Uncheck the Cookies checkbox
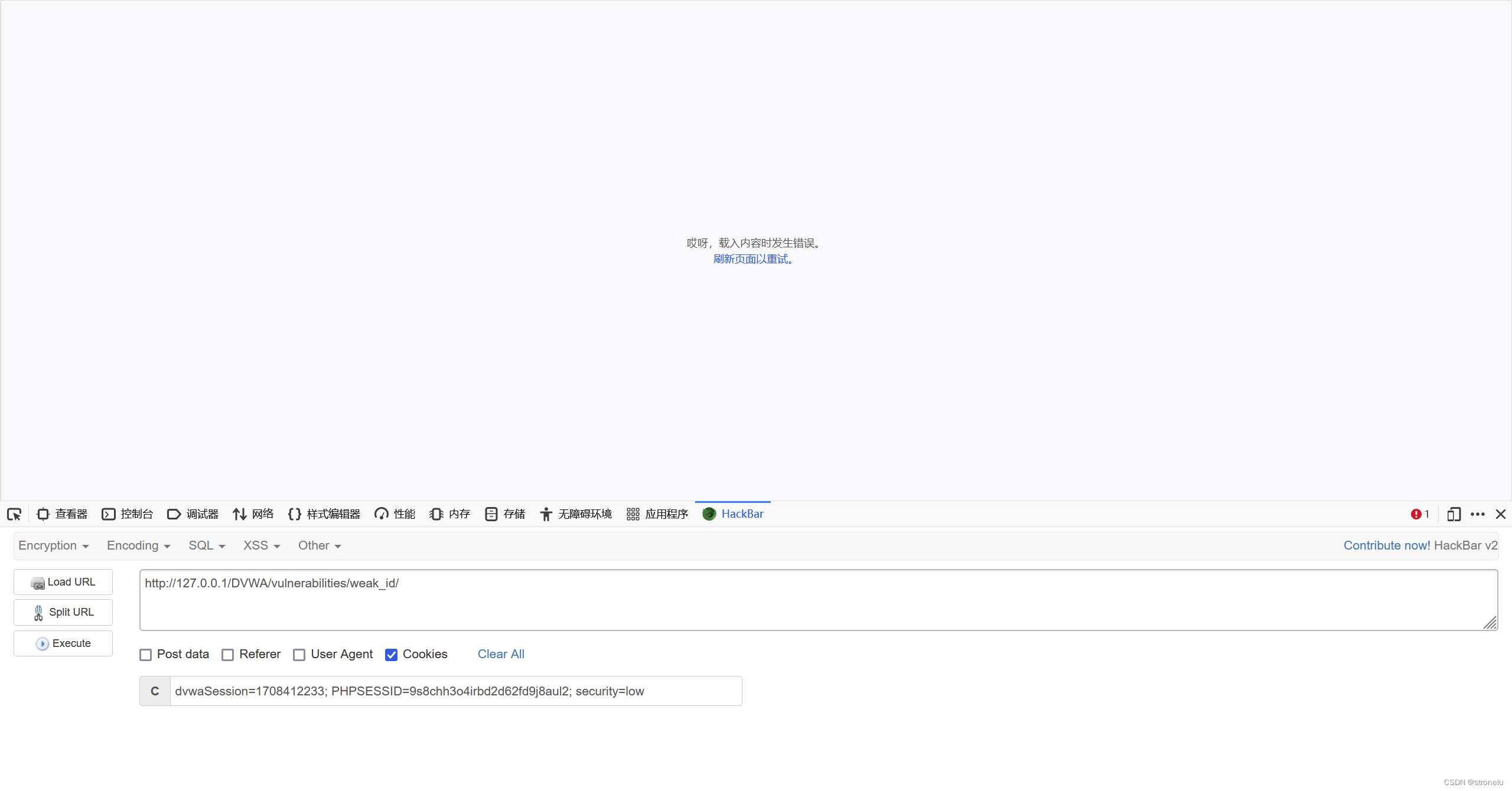This screenshot has width=1512, height=791. click(392, 655)
